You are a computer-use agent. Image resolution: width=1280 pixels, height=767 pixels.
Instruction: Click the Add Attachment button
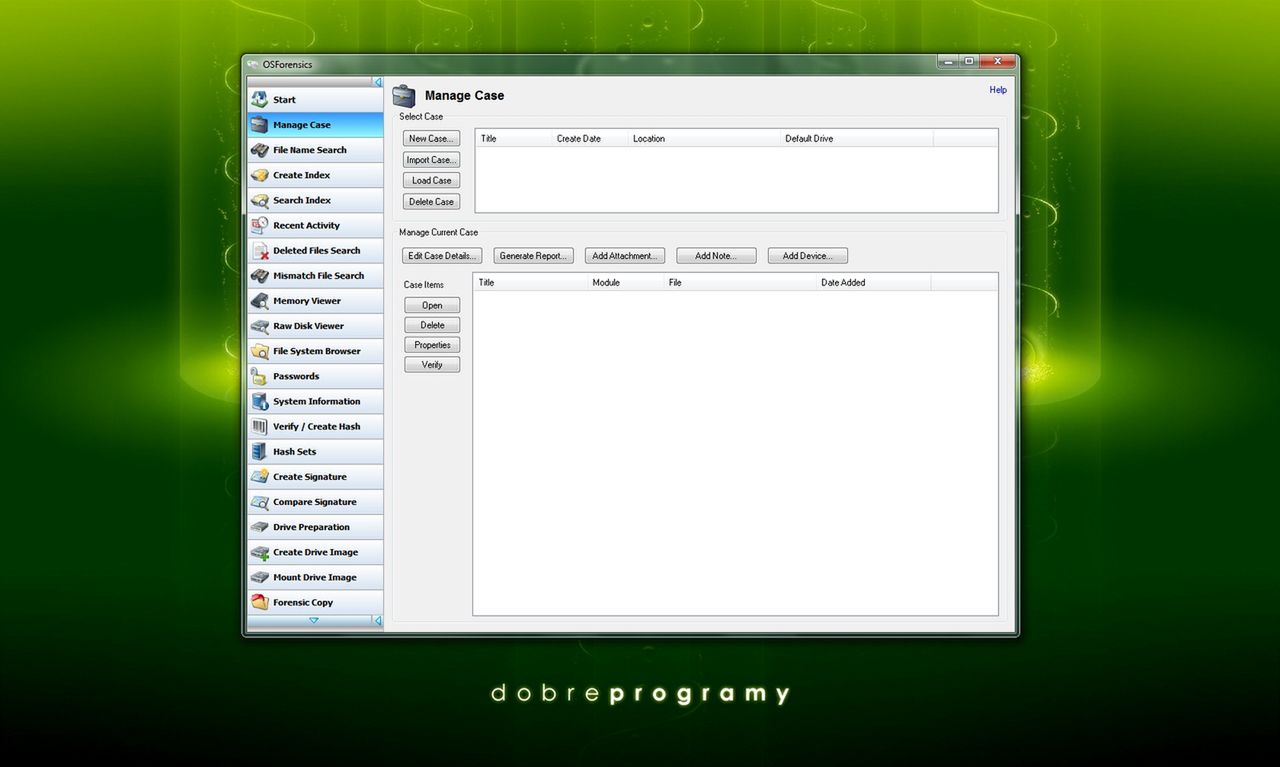(x=625, y=256)
